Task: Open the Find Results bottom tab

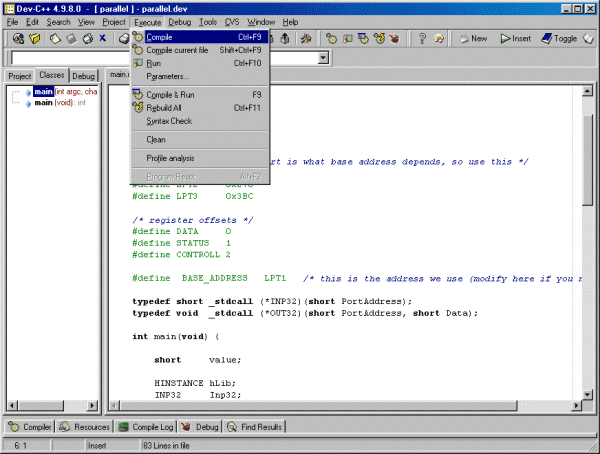Action: click(254, 427)
